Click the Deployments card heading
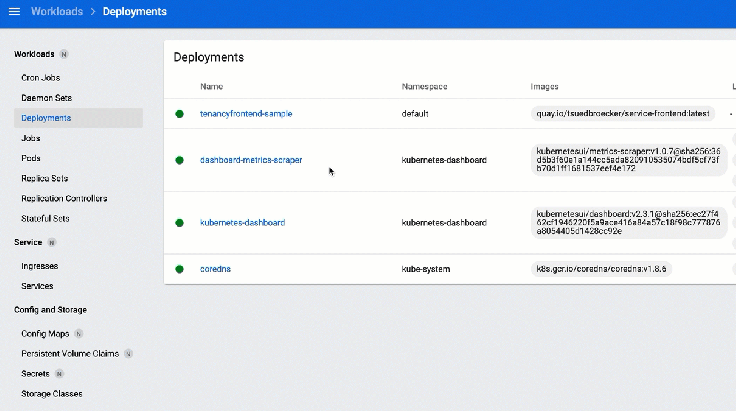The image size is (736, 411). point(209,57)
